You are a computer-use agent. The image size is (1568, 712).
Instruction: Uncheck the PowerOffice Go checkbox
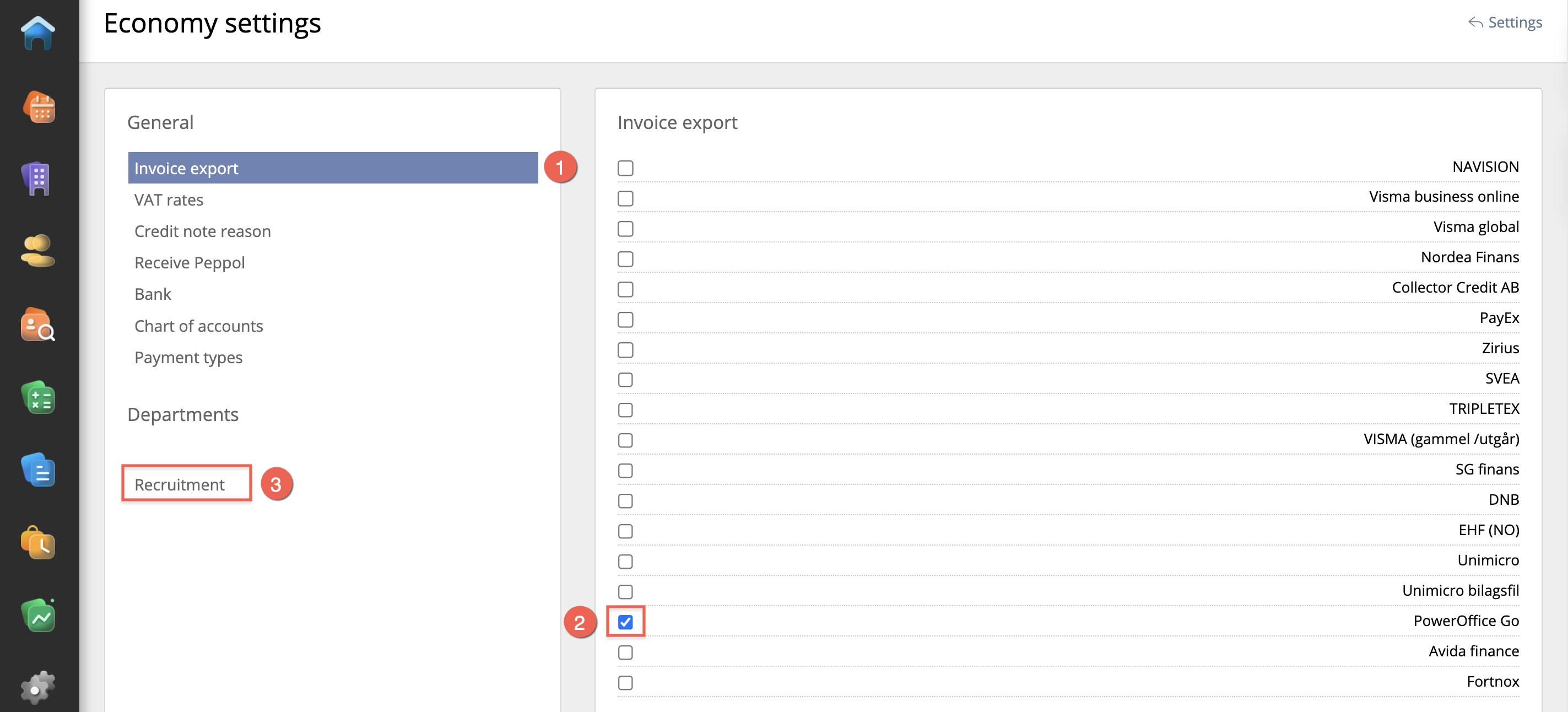click(x=625, y=622)
